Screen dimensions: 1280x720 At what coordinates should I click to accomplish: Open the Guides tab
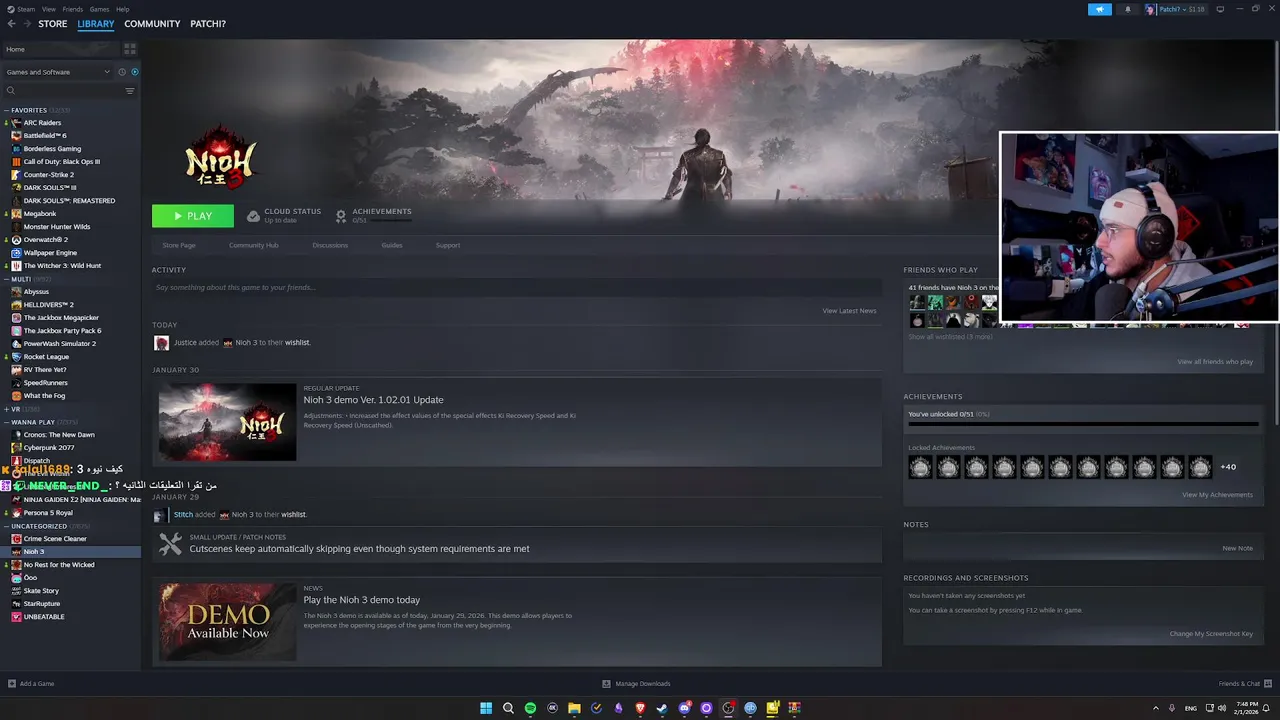(392, 245)
